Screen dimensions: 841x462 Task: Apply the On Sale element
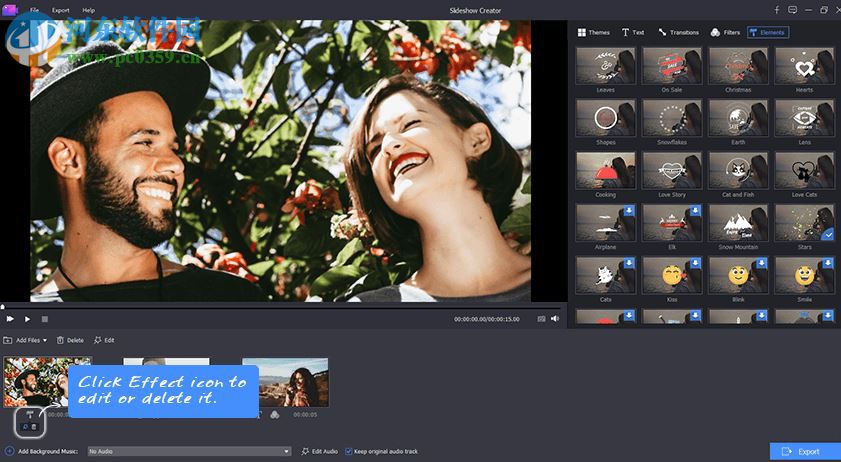pyautogui.click(x=672, y=66)
